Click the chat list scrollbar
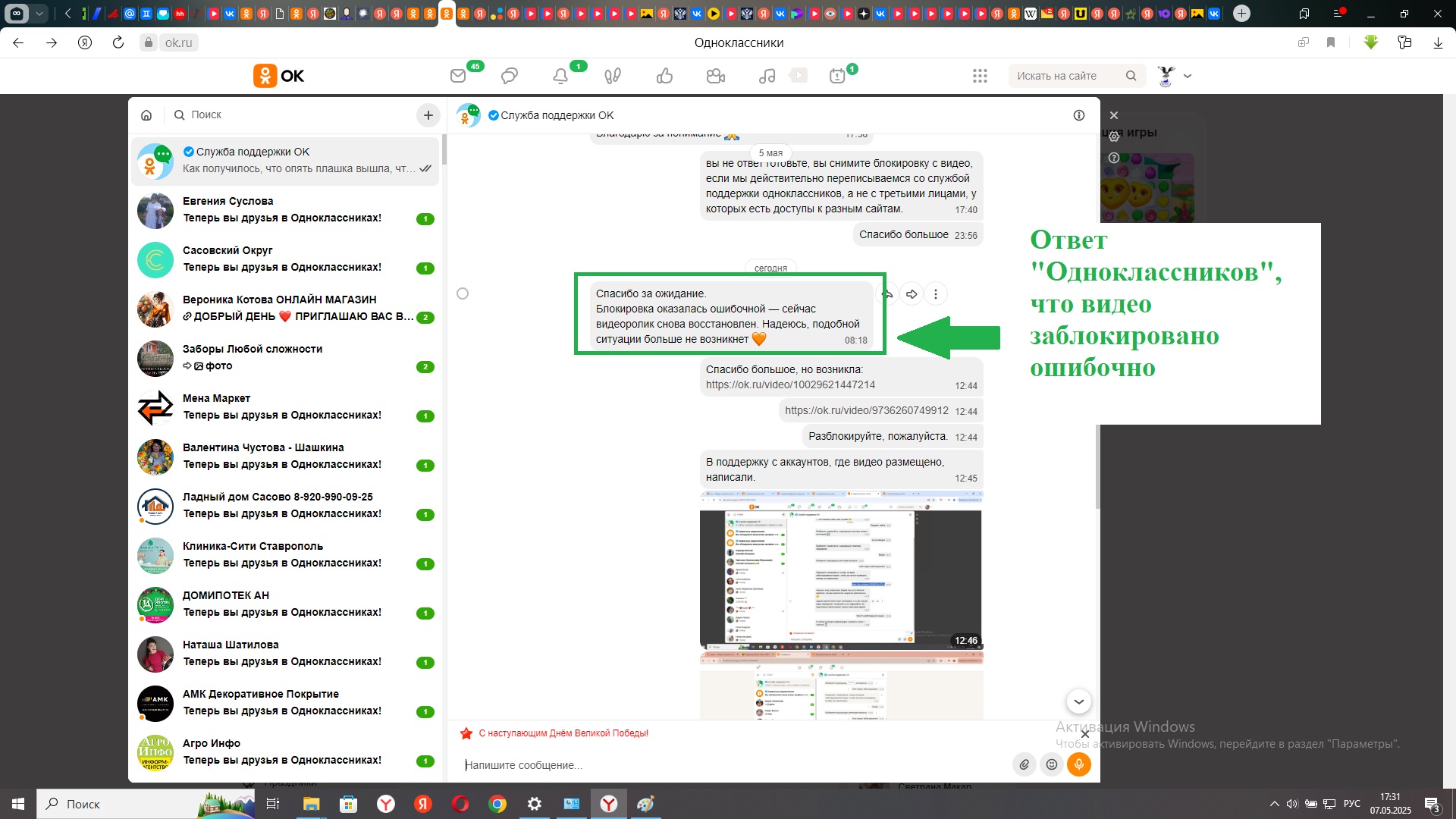 coord(444,150)
